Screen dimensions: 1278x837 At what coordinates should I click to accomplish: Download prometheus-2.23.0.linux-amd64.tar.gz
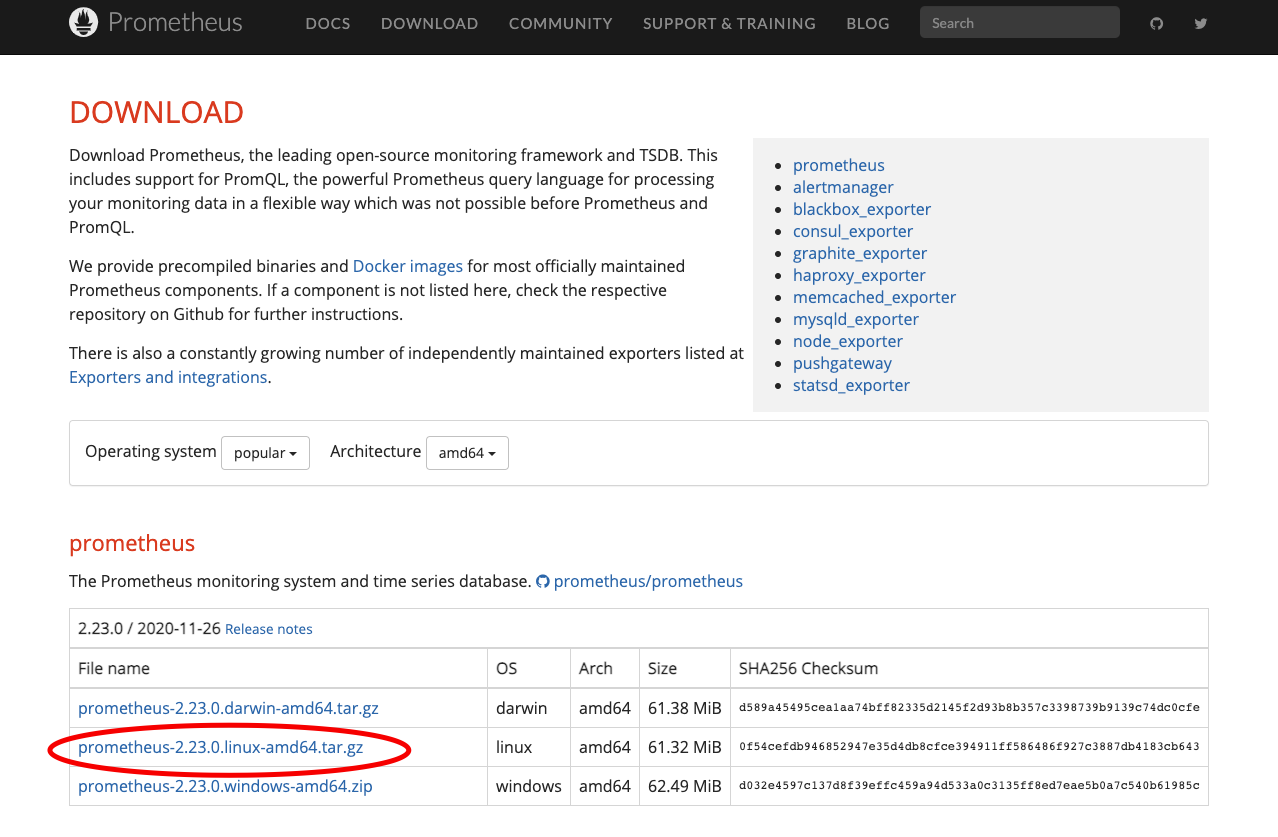(x=220, y=747)
